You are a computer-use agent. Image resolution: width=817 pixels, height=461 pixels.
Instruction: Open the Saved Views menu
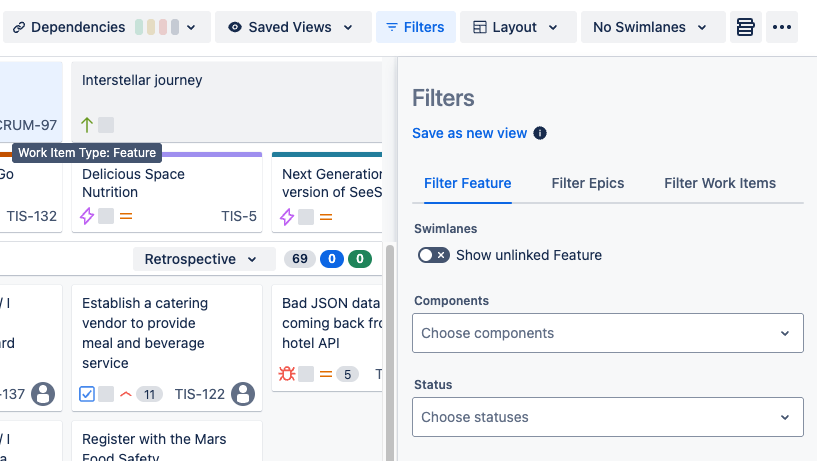coord(291,27)
